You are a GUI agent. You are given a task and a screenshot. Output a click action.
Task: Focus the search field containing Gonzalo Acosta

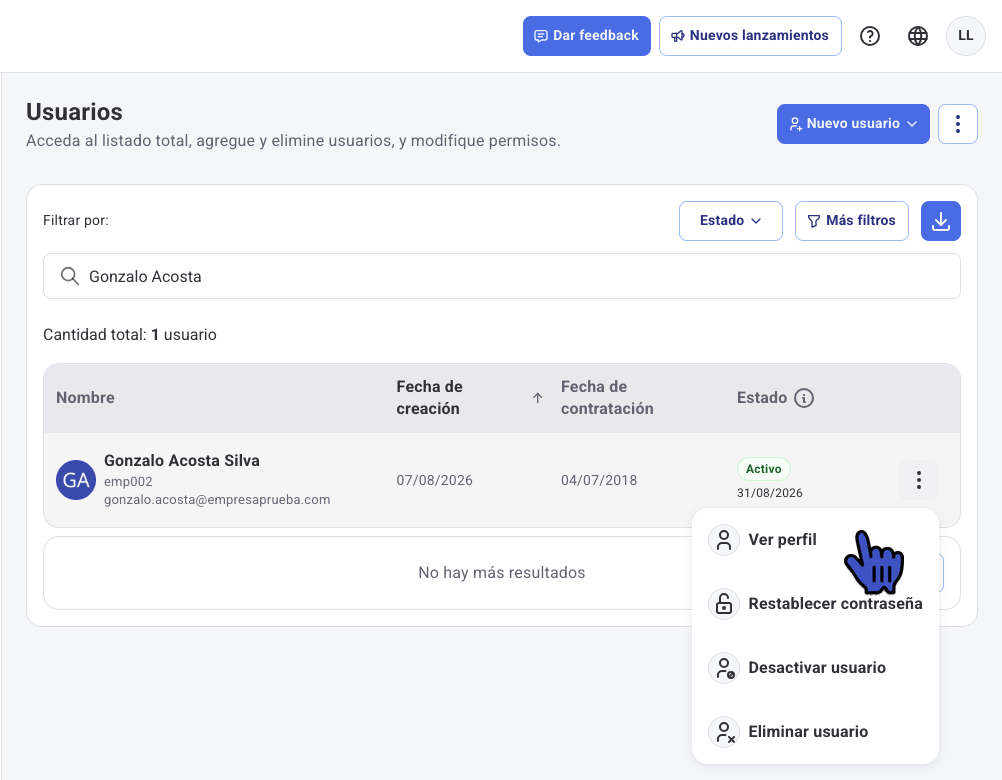pyautogui.click(x=502, y=276)
